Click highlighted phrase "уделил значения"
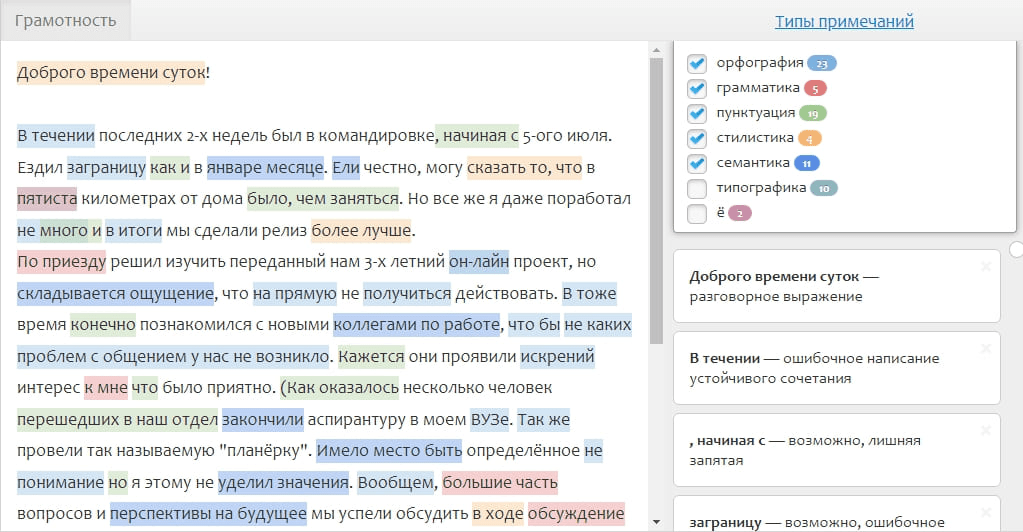1023x532 pixels. point(283,482)
